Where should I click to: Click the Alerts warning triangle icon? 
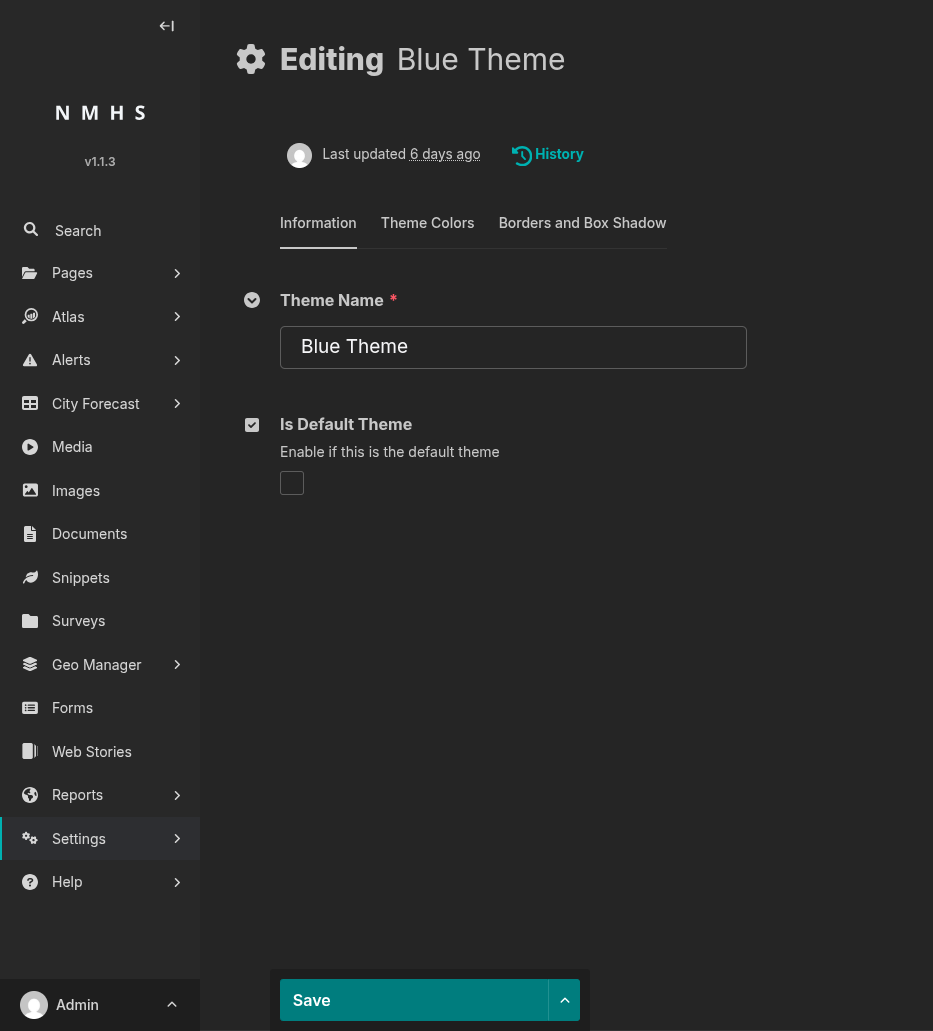tap(30, 360)
